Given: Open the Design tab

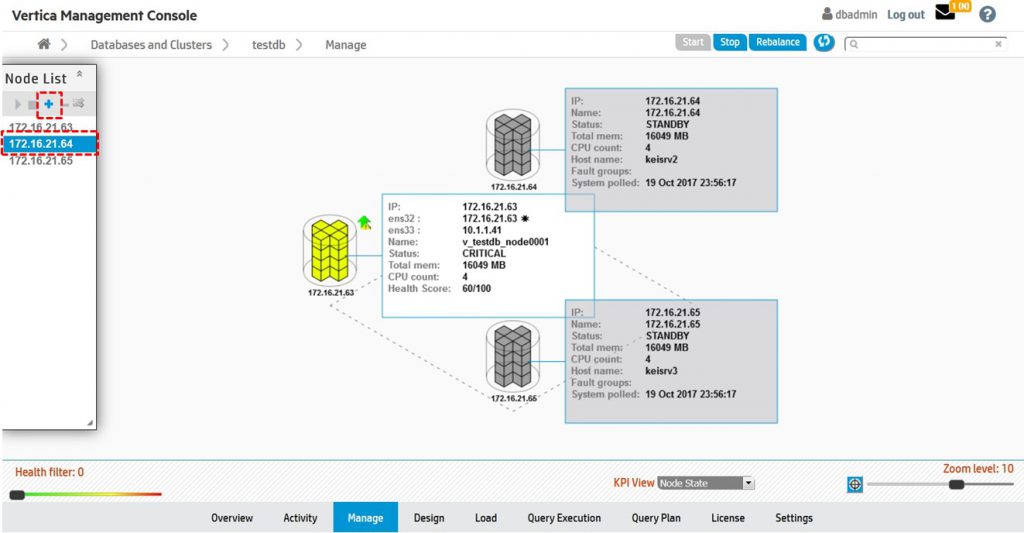Looking at the screenshot, I should (429, 518).
